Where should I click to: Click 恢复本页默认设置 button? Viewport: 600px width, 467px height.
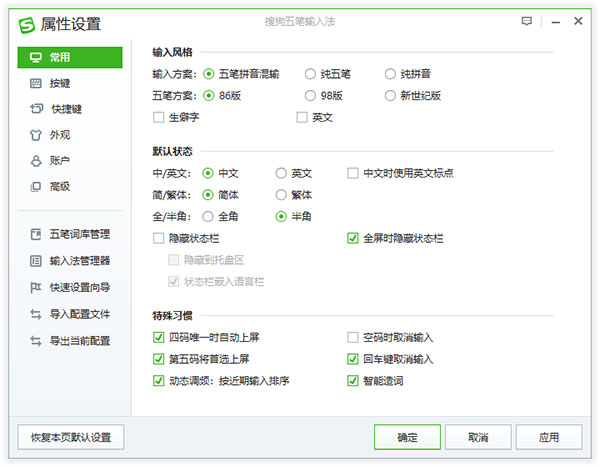pos(70,437)
